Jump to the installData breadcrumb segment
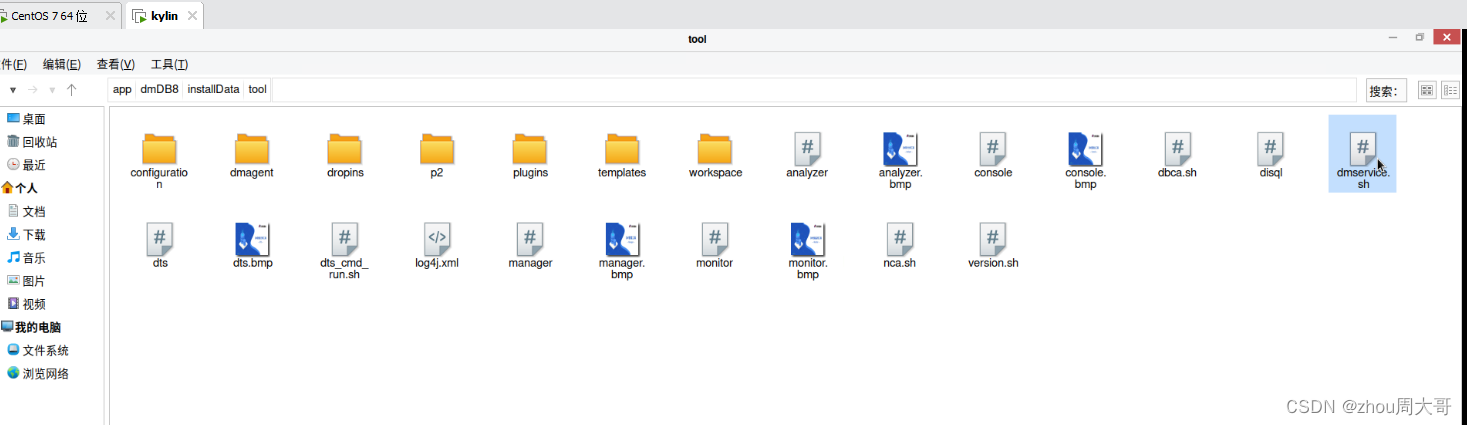 [214, 89]
